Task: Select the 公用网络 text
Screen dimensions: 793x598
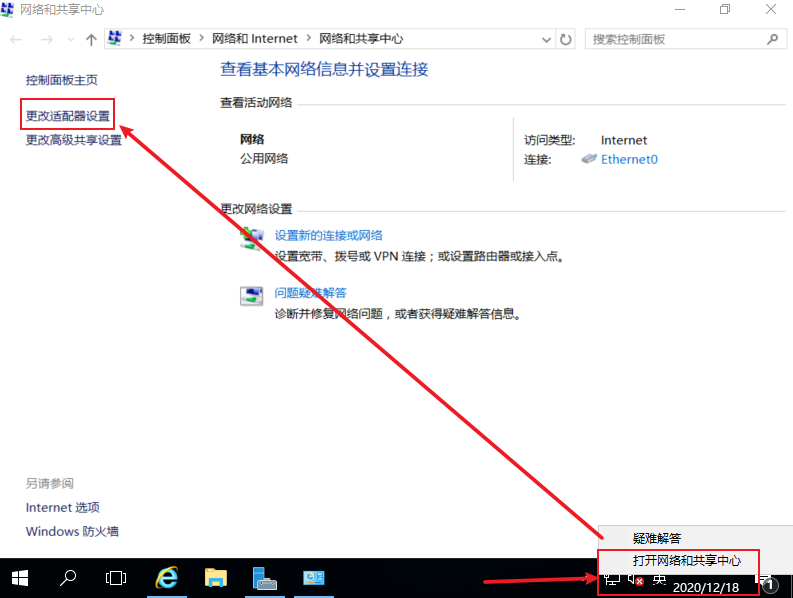Action: [x=264, y=159]
